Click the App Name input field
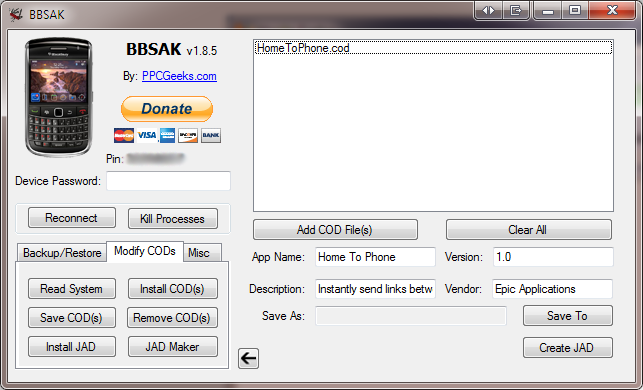Image resolution: width=643 pixels, height=390 pixels. pyautogui.click(x=375, y=257)
